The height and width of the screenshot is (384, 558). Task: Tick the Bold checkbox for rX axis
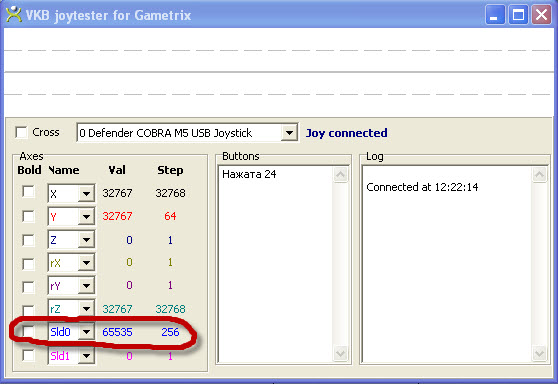28,264
